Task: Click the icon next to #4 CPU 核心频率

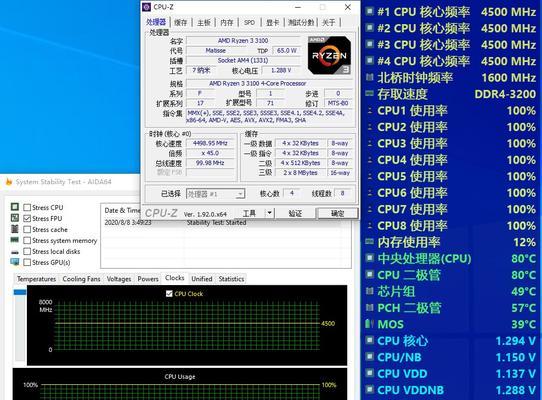Action: (370, 61)
